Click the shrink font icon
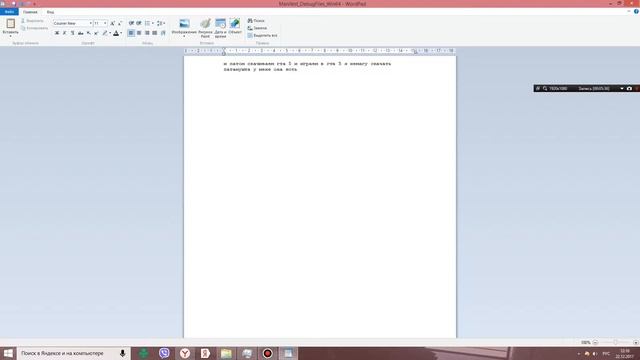The height and width of the screenshot is (360, 640). click(x=120, y=23)
